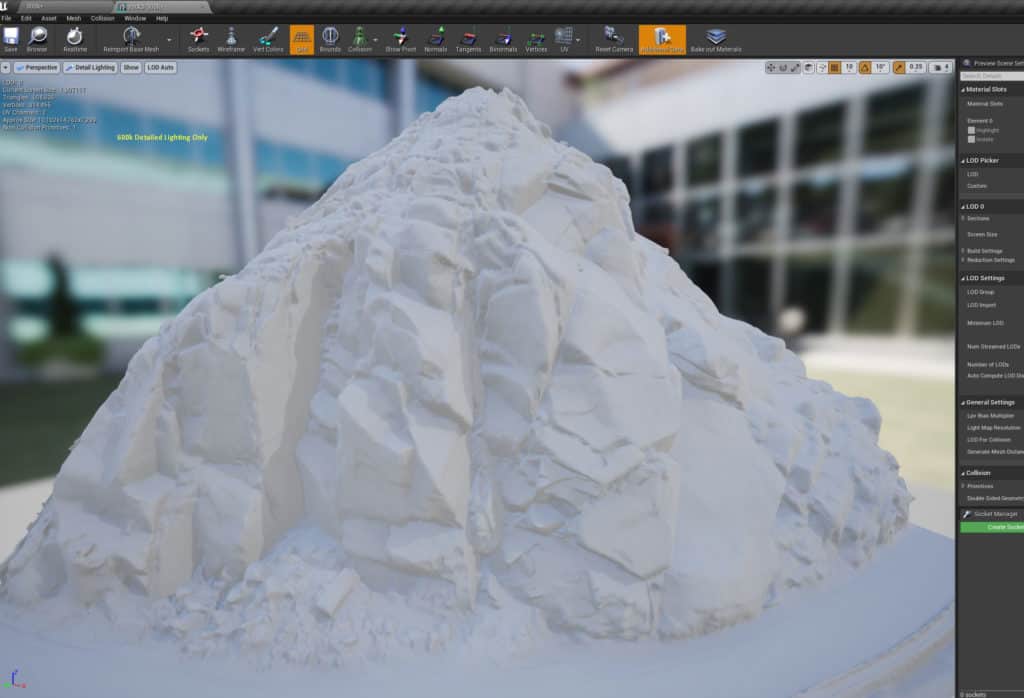Toggle scale snapping orange icon
The width and height of the screenshot is (1024, 698).
[899, 67]
